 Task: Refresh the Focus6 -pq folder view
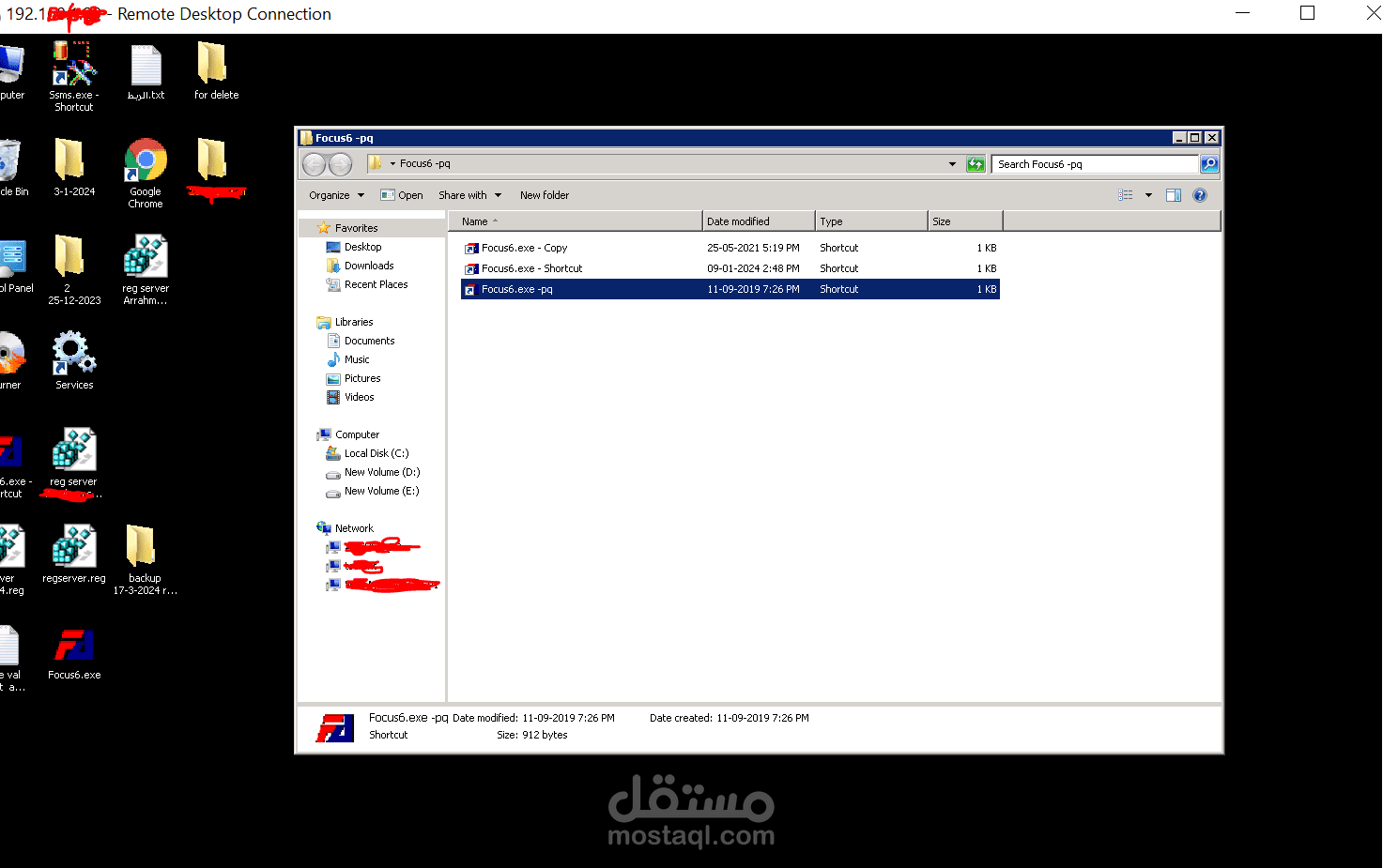(x=976, y=164)
